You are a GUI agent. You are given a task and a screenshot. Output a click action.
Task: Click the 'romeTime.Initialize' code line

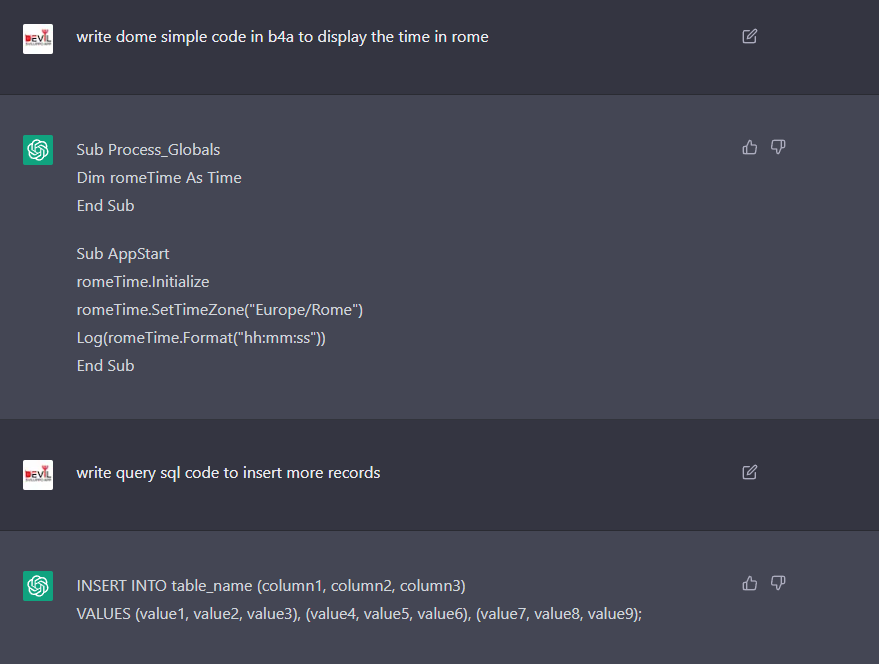(x=143, y=282)
